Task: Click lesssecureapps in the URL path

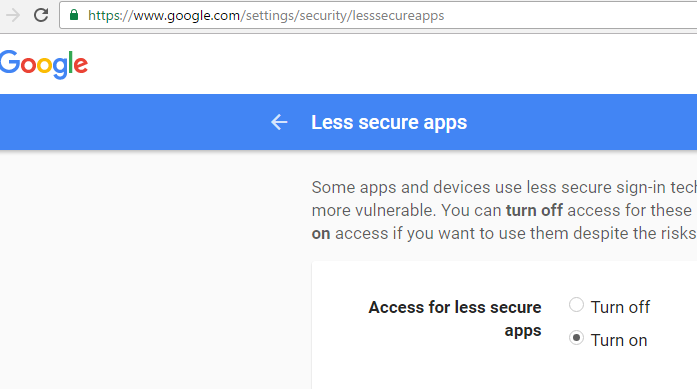Action: coord(398,16)
